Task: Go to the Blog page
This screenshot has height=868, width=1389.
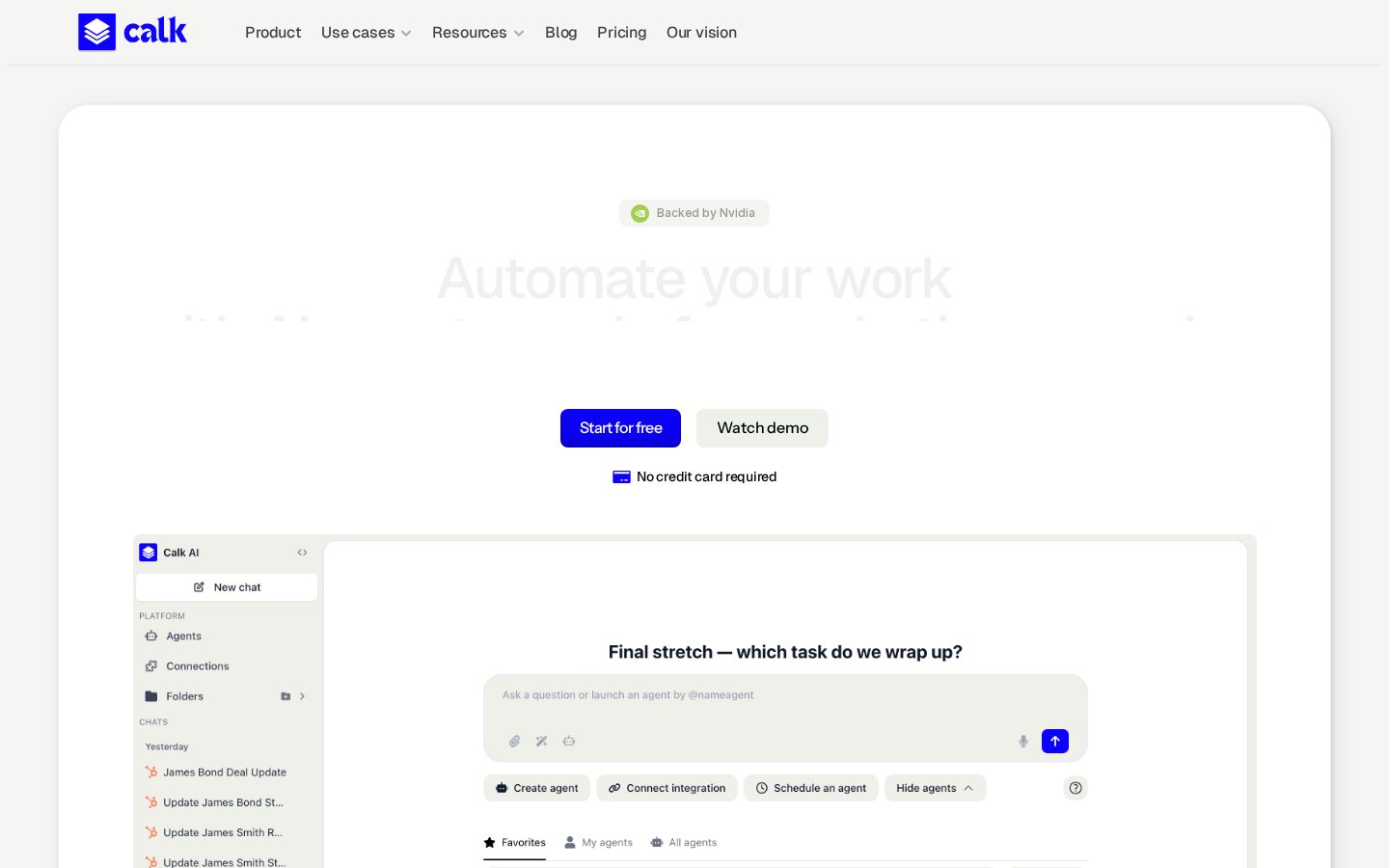Action: [x=561, y=33]
